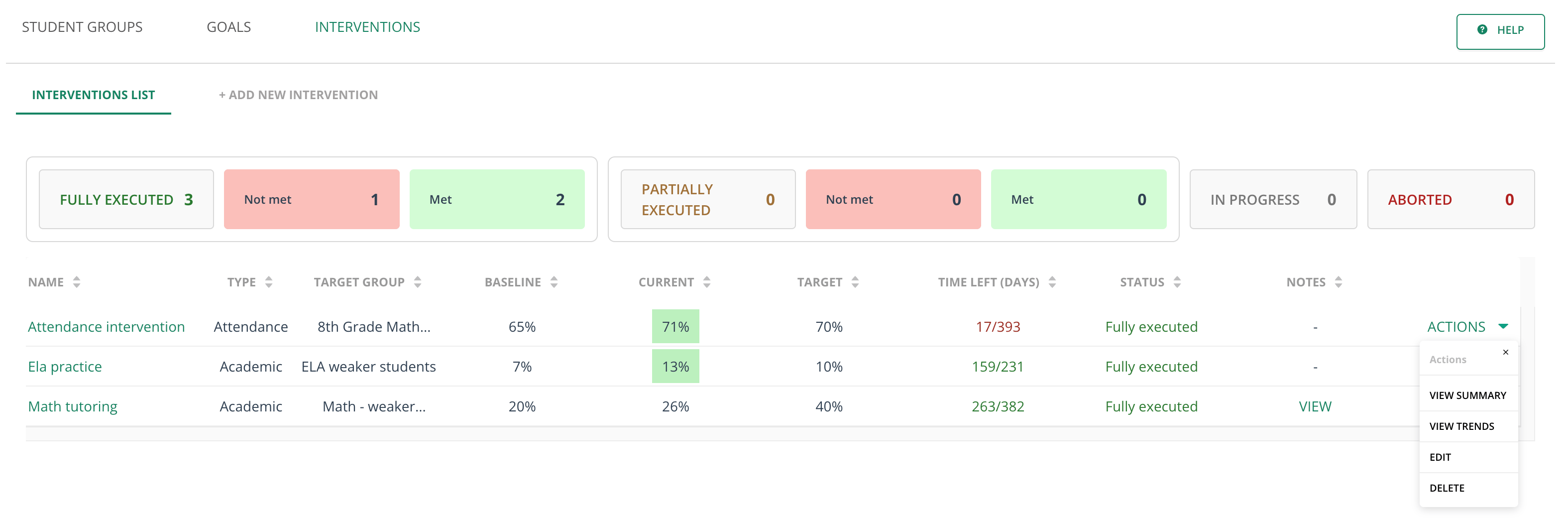The width and height of the screenshot is (1568, 525).
Task: Sort by Target column arrows
Action: coord(855,282)
